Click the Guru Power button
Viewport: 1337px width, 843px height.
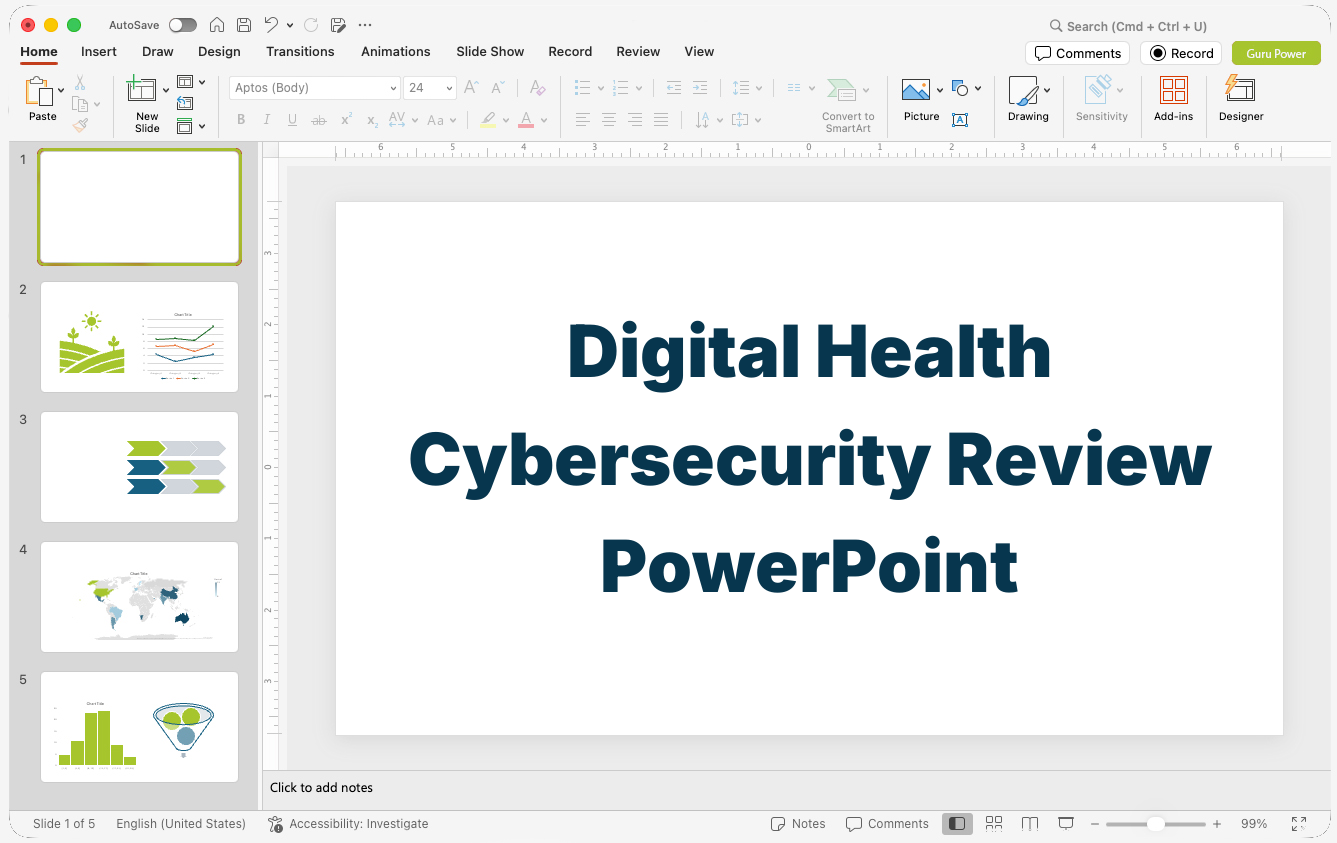[1276, 53]
